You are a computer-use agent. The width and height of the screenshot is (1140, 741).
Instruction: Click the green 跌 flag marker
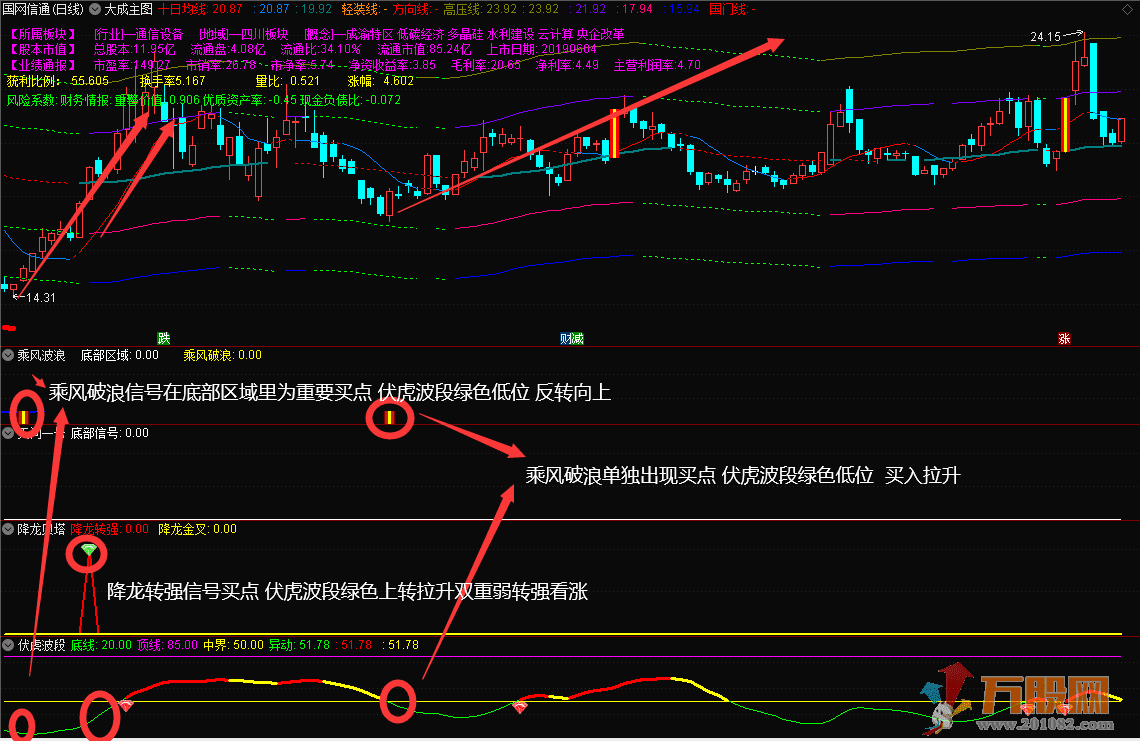coord(164,338)
